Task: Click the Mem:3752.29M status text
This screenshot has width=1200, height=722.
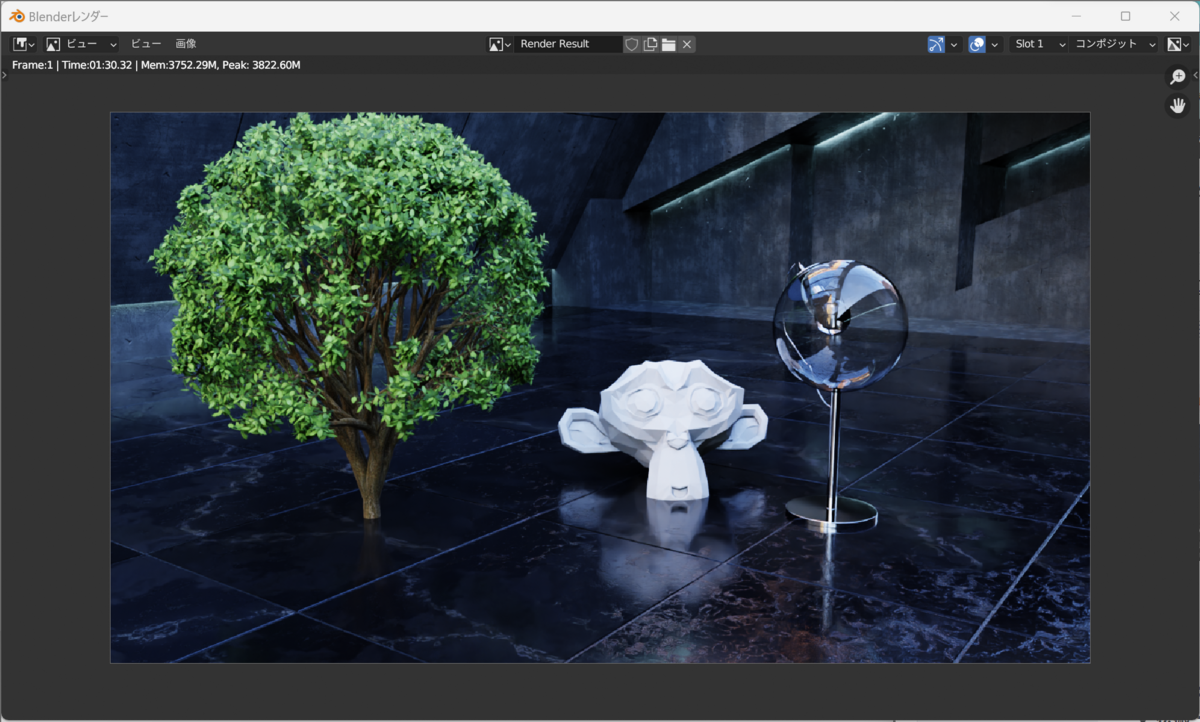Action: [x=180, y=65]
